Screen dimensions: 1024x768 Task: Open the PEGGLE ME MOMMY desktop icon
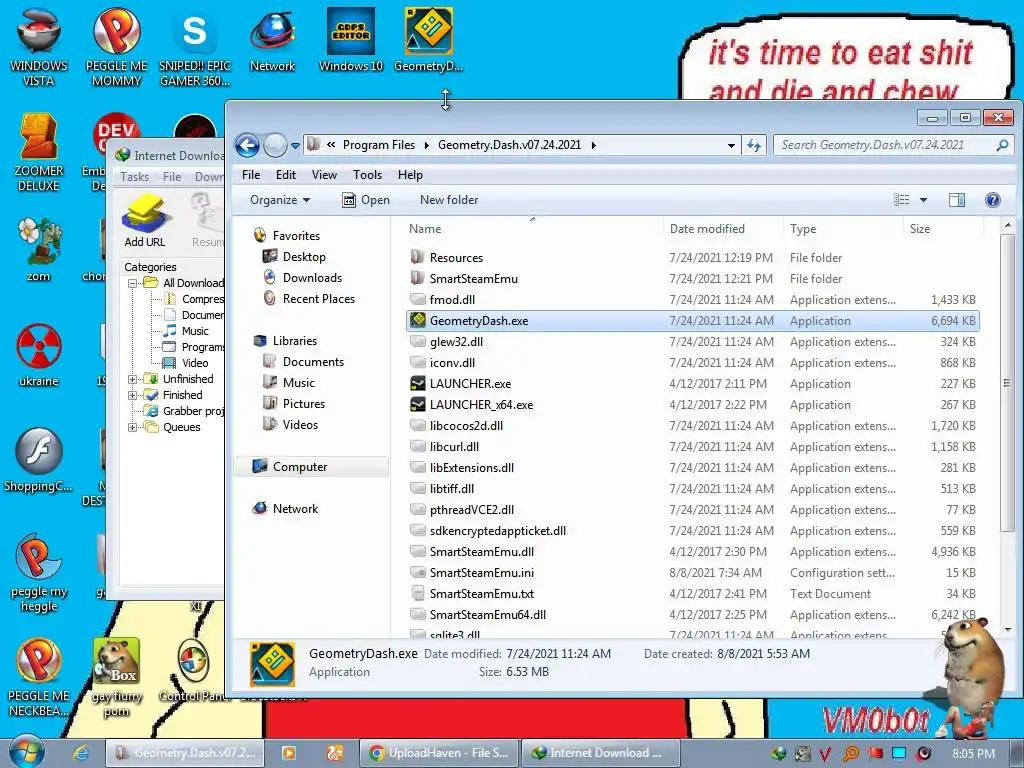tap(116, 46)
